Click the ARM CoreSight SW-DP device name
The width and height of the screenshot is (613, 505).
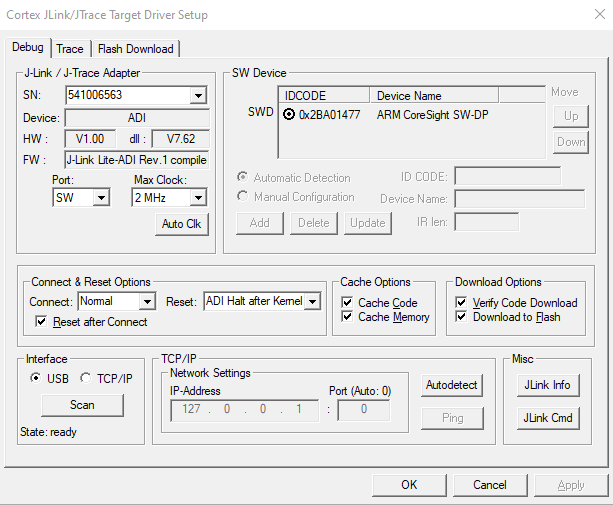coord(432,115)
